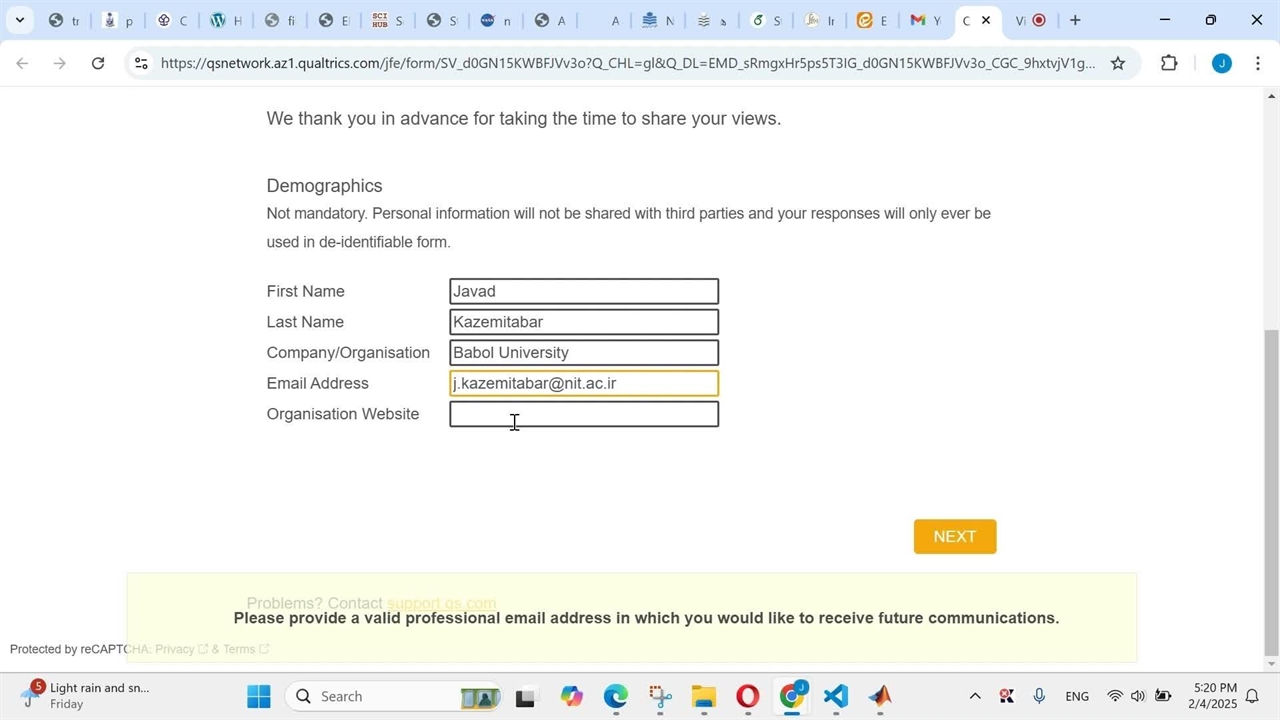
Task: Switch to the Gmail tab
Action: (x=923, y=20)
